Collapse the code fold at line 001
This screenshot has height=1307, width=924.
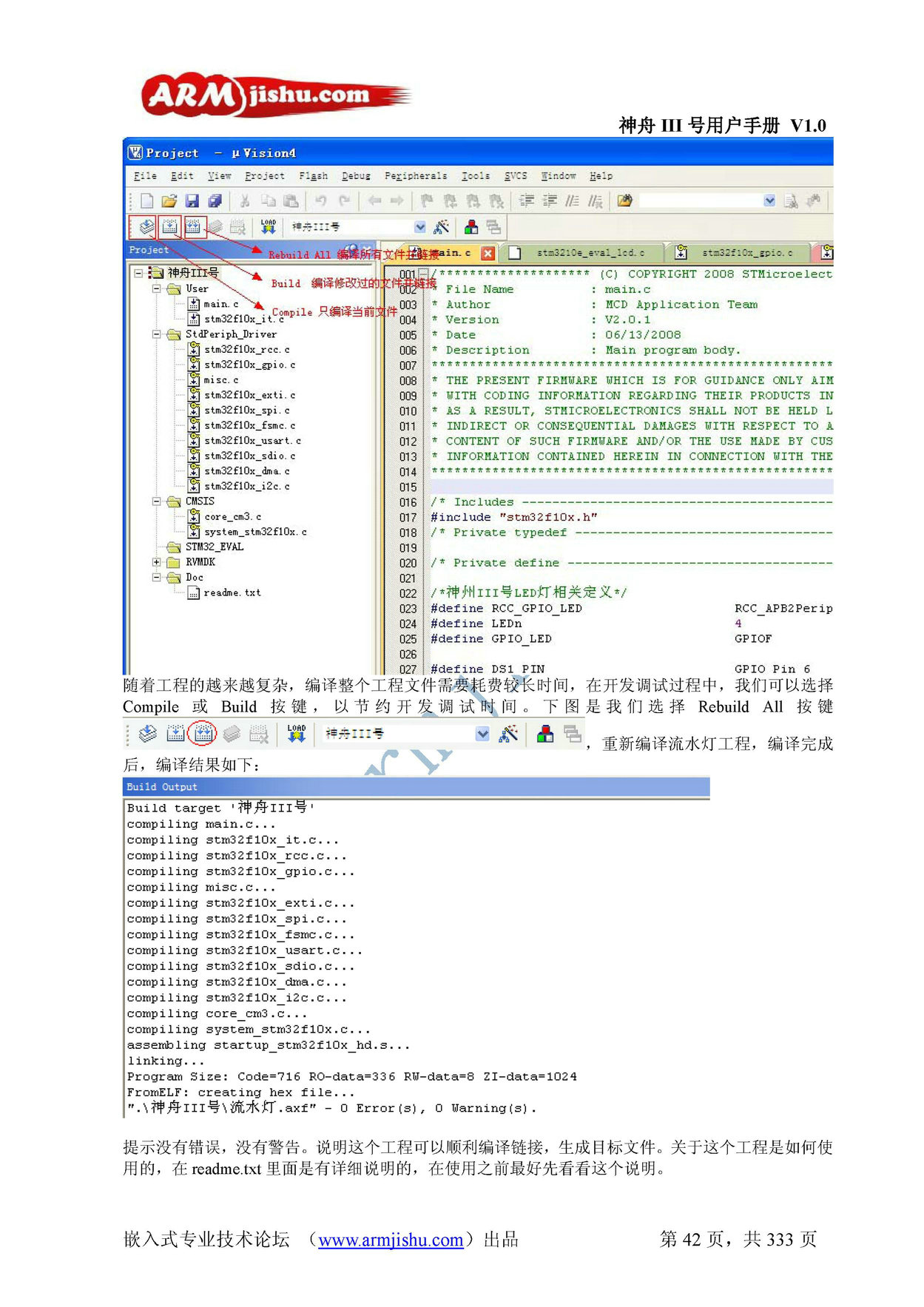coord(424,274)
